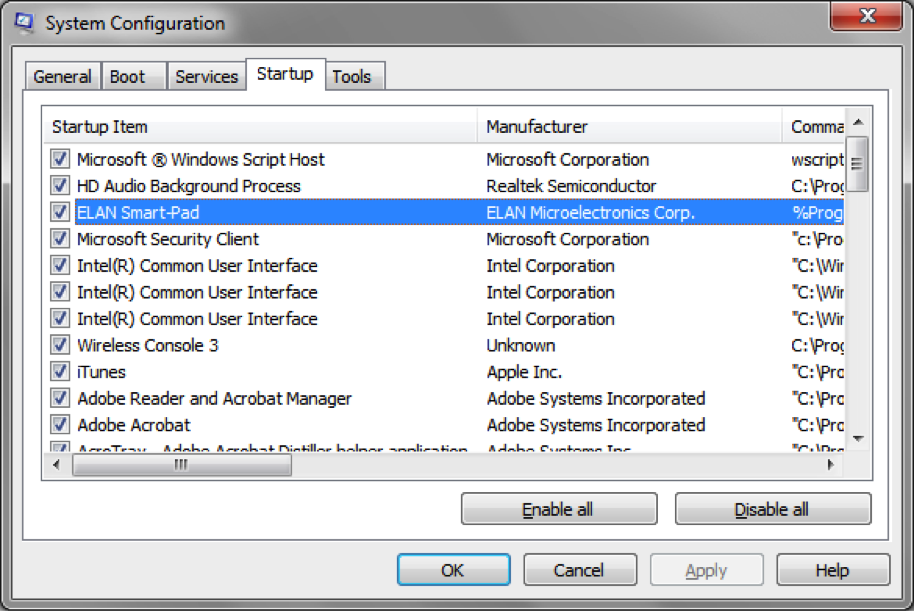The width and height of the screenshot is (915, 611).
Task: Click the vertical scrollbar up arrow
Action: [x=858, y=123]
